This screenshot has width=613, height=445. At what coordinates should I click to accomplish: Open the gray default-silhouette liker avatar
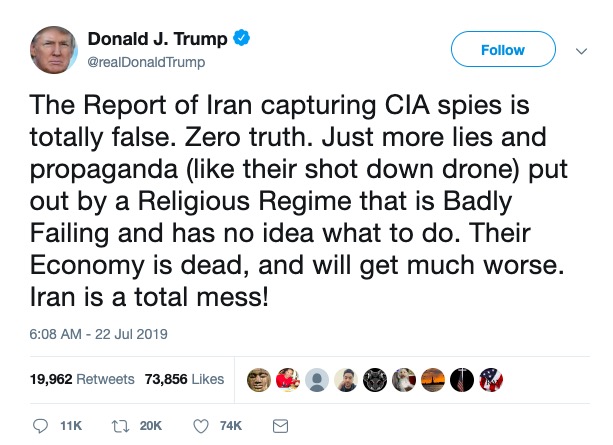(316, 380)
